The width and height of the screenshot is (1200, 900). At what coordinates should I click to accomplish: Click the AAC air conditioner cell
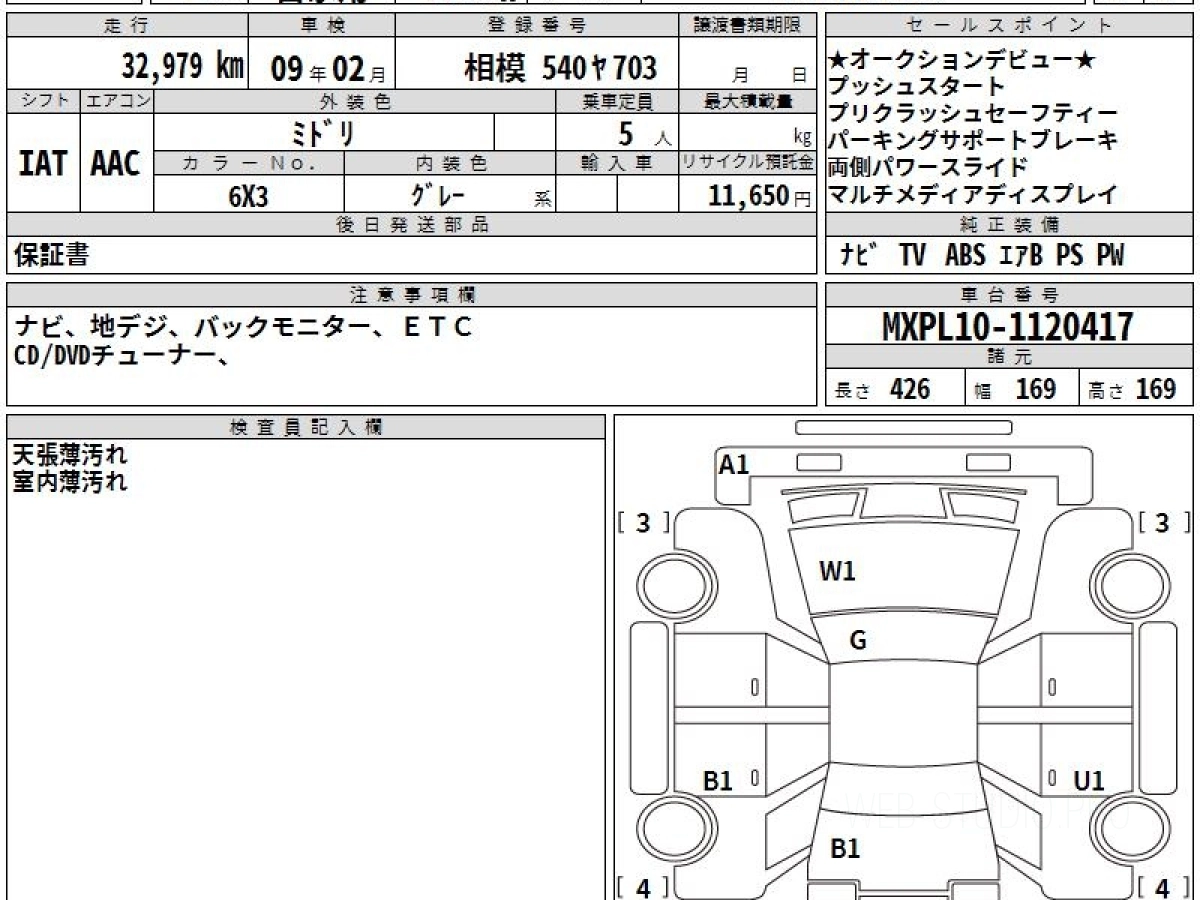[x=116, y=164]
